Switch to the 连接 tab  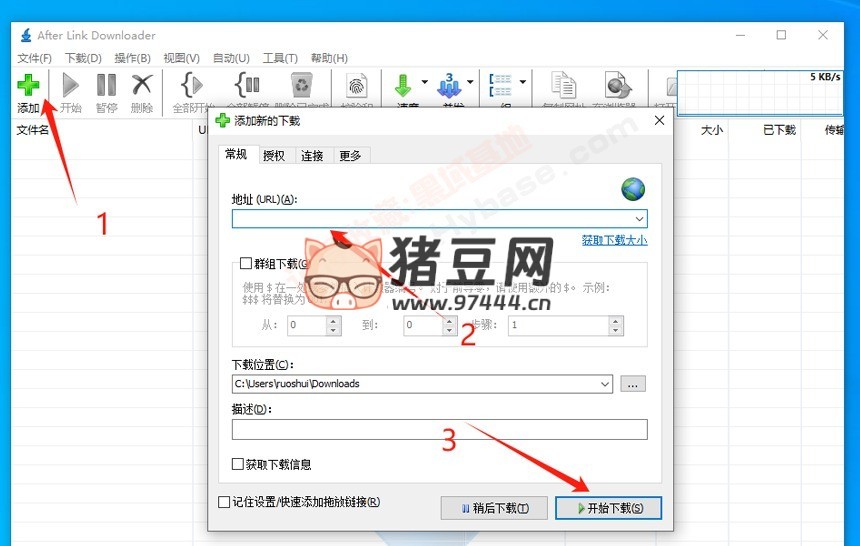312,155
